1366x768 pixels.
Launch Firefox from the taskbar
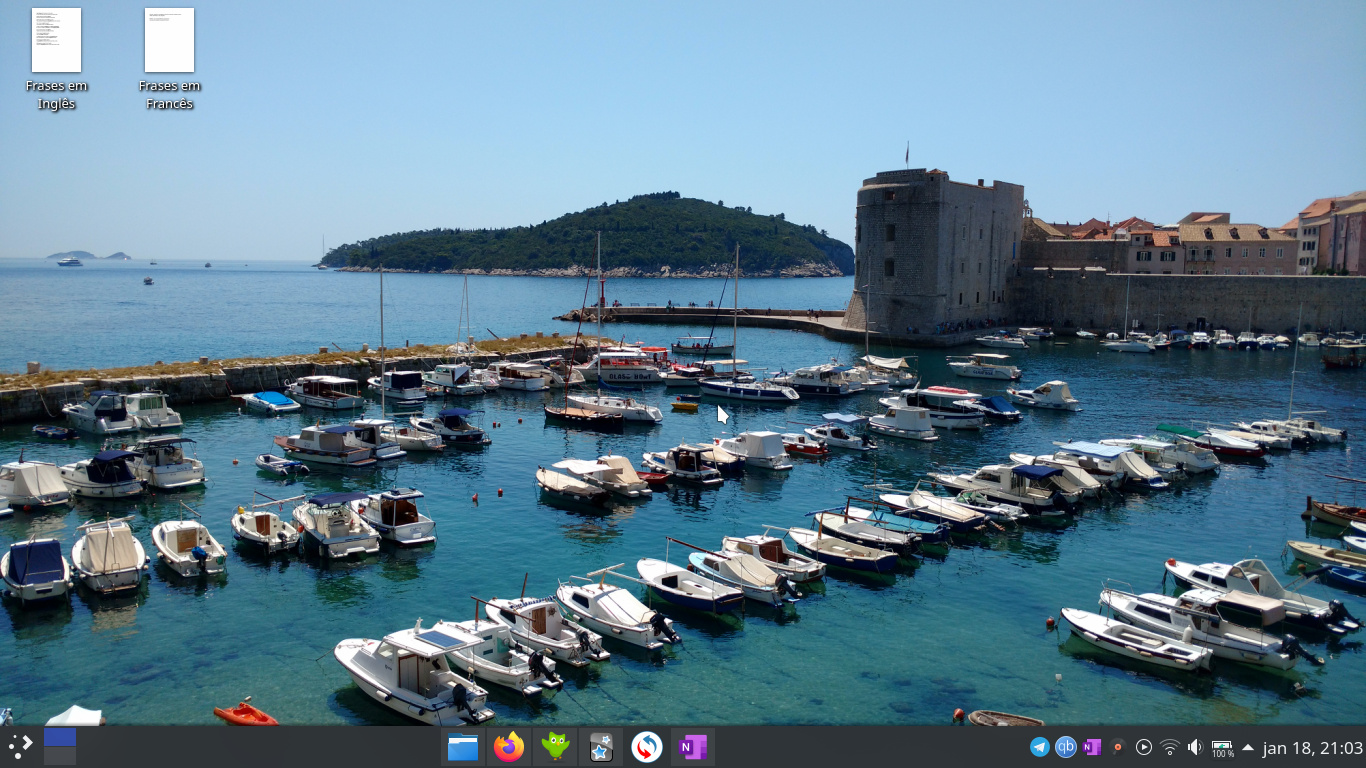tap(509, 747)
